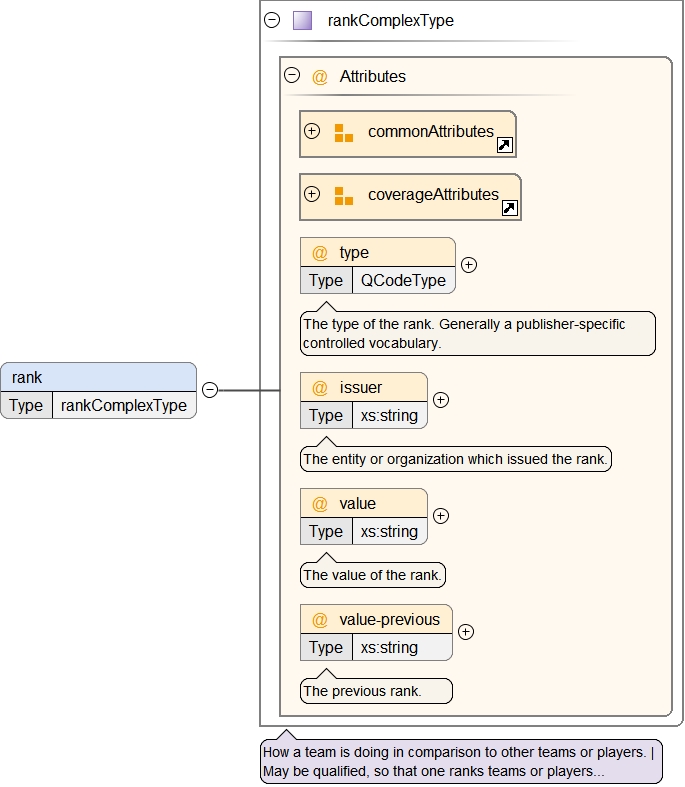Image resolution: width=685 pixels, height=787 pixels.
Task: Open the QCodeType type link
Action: pos(403,280)
